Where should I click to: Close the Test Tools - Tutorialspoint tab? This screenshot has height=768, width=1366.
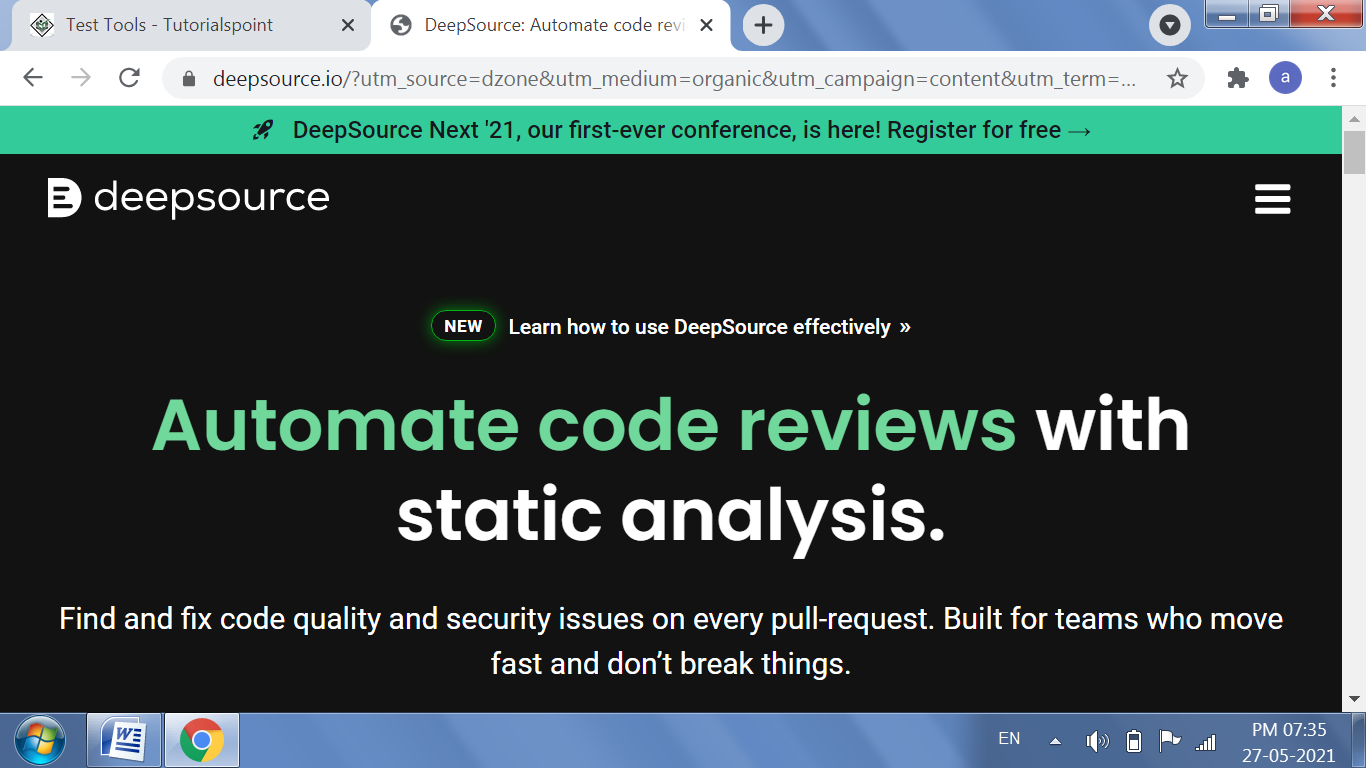click(x=348, y=25)
